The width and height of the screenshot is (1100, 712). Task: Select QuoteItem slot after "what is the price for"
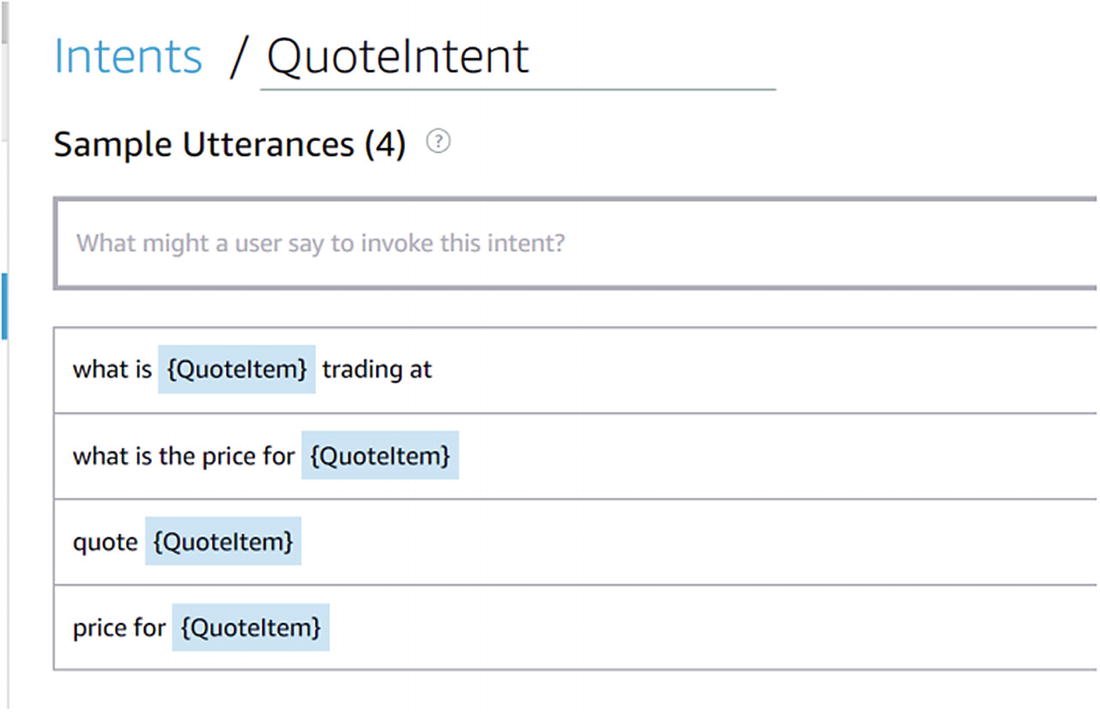click(380, 456)
